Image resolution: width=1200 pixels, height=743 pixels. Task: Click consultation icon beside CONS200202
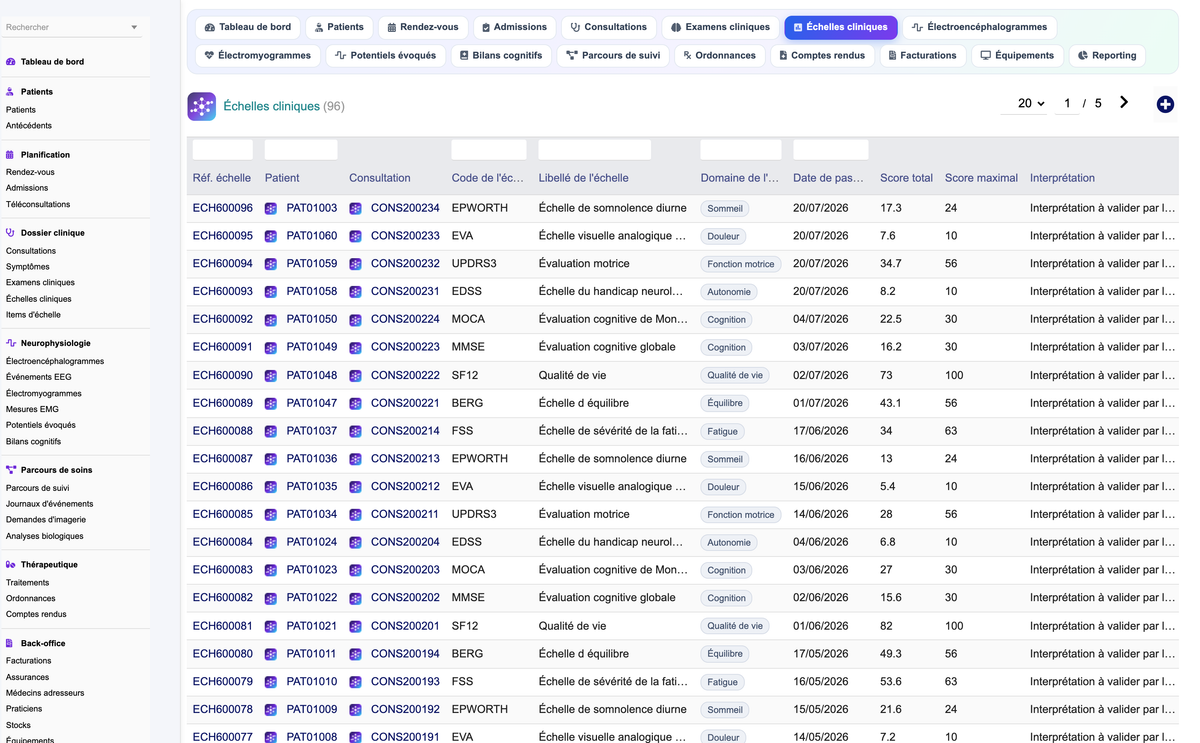[x=355, y=598]
